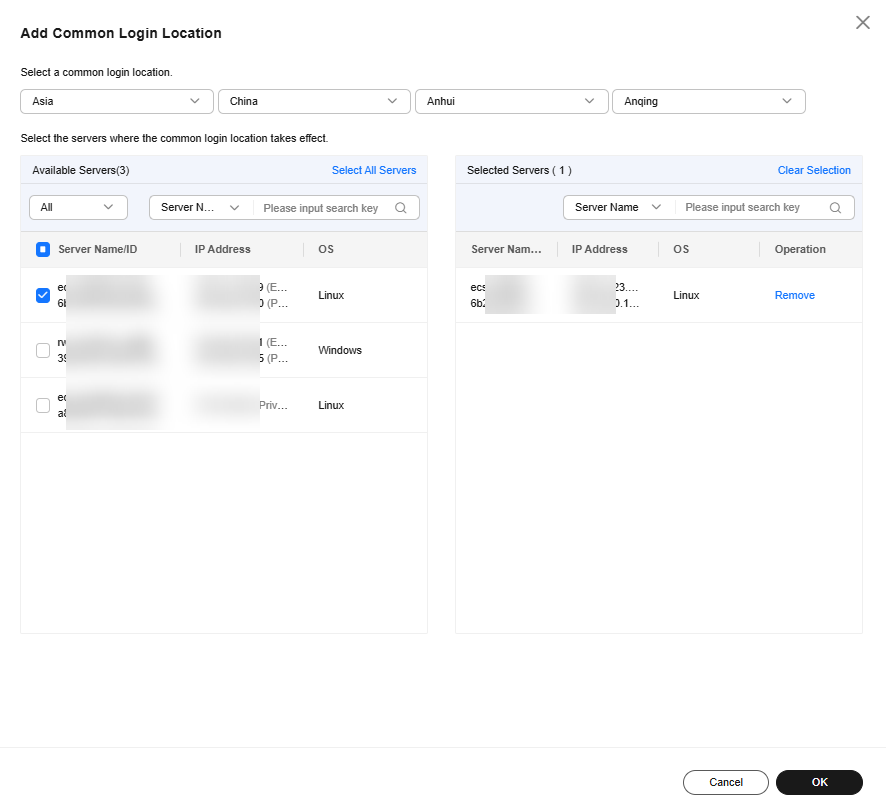Uncheck the first Linux server checkbox
This screenshot has width=886, height=808.
pos(43,295)
